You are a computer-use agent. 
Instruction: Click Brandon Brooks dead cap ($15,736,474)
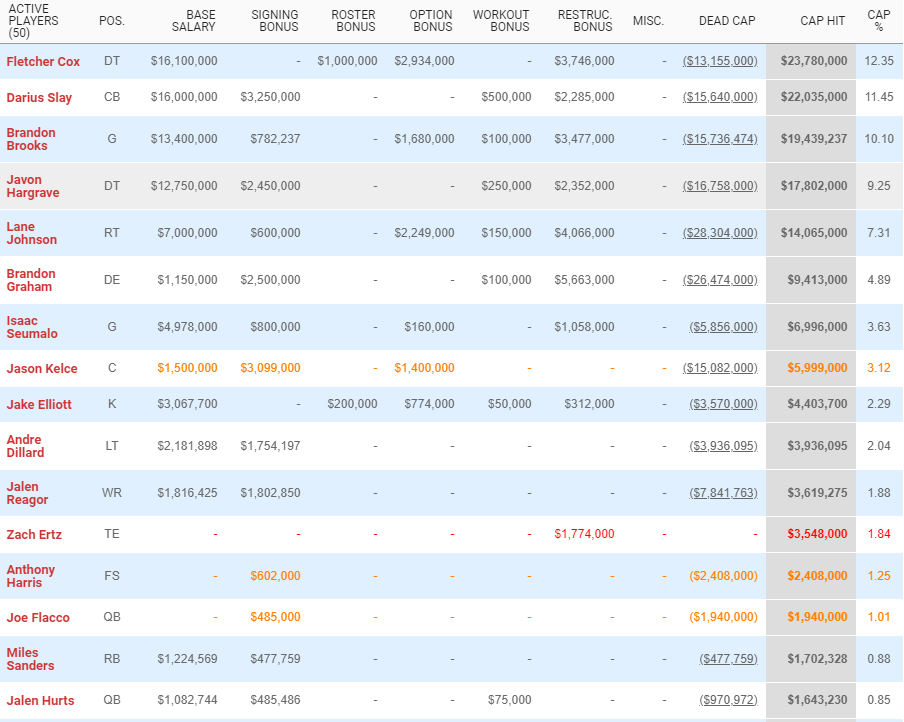tap(720, 139)
